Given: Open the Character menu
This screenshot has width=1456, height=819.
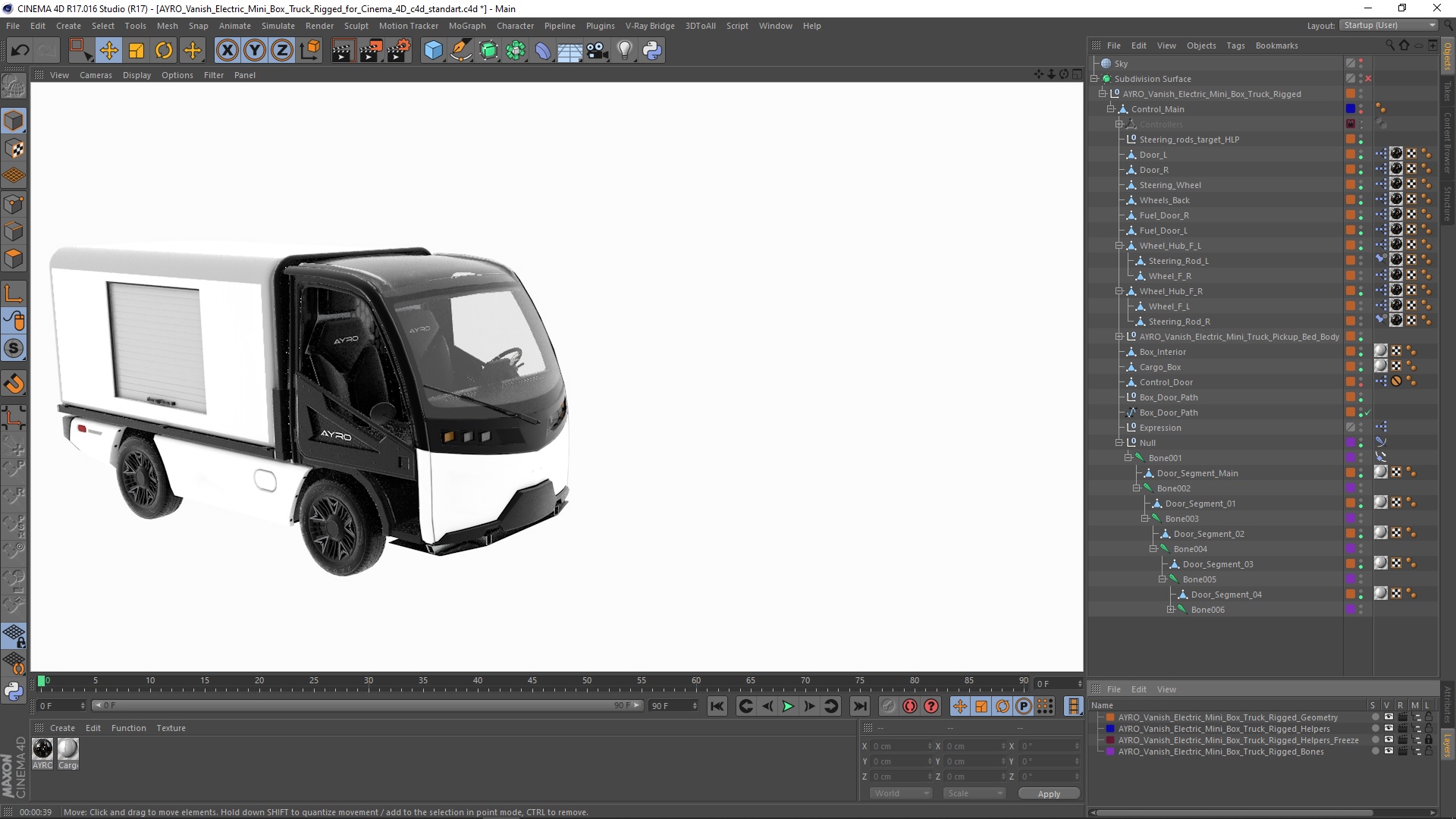Looking at the screenshot, I should click(x=516, y=26).
